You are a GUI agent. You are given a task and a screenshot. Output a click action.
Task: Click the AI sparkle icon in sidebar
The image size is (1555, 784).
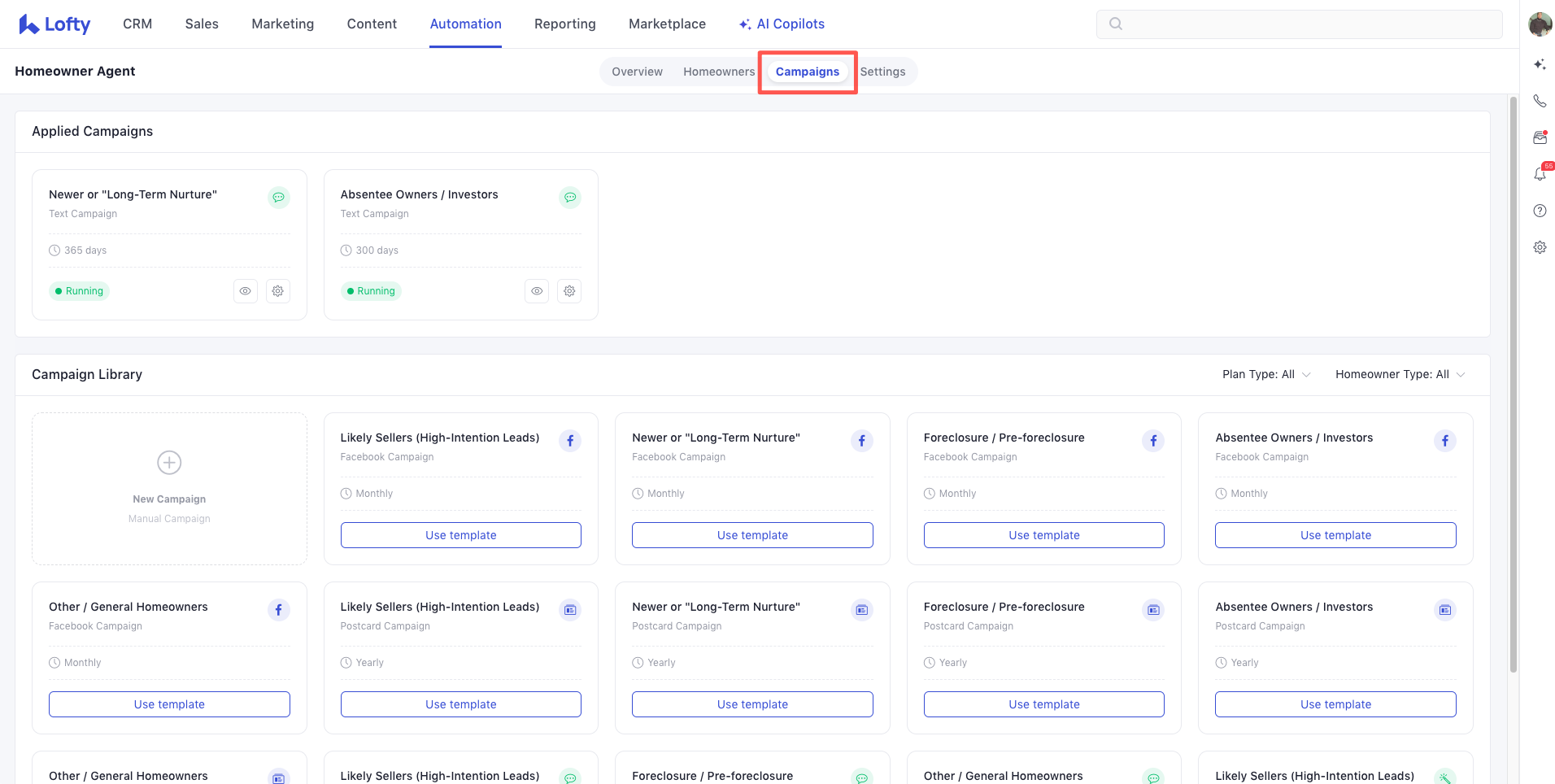click(1540, 64)
